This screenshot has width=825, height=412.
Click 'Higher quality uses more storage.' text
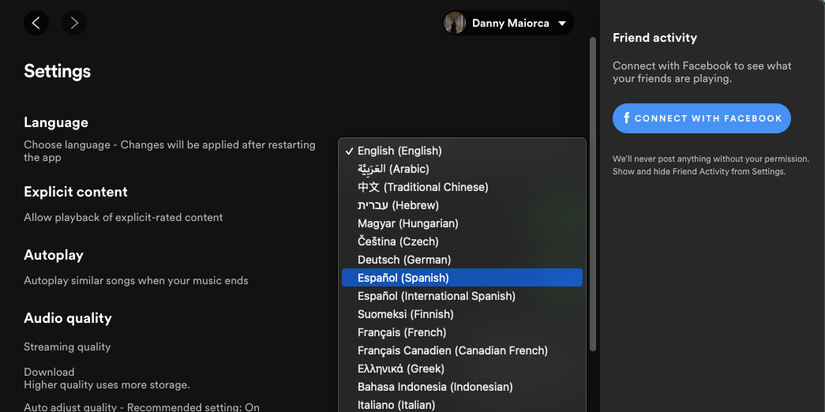107,385
